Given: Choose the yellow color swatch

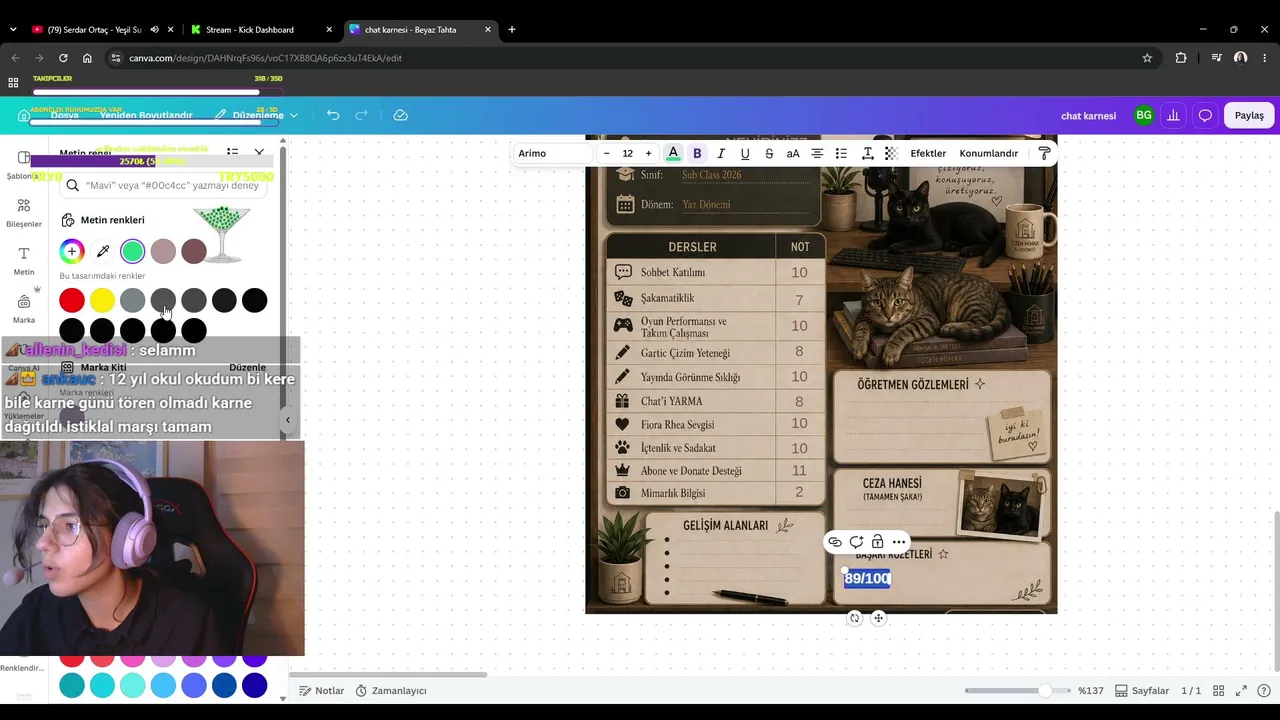Looking at the screenshot, I should 102,300.
